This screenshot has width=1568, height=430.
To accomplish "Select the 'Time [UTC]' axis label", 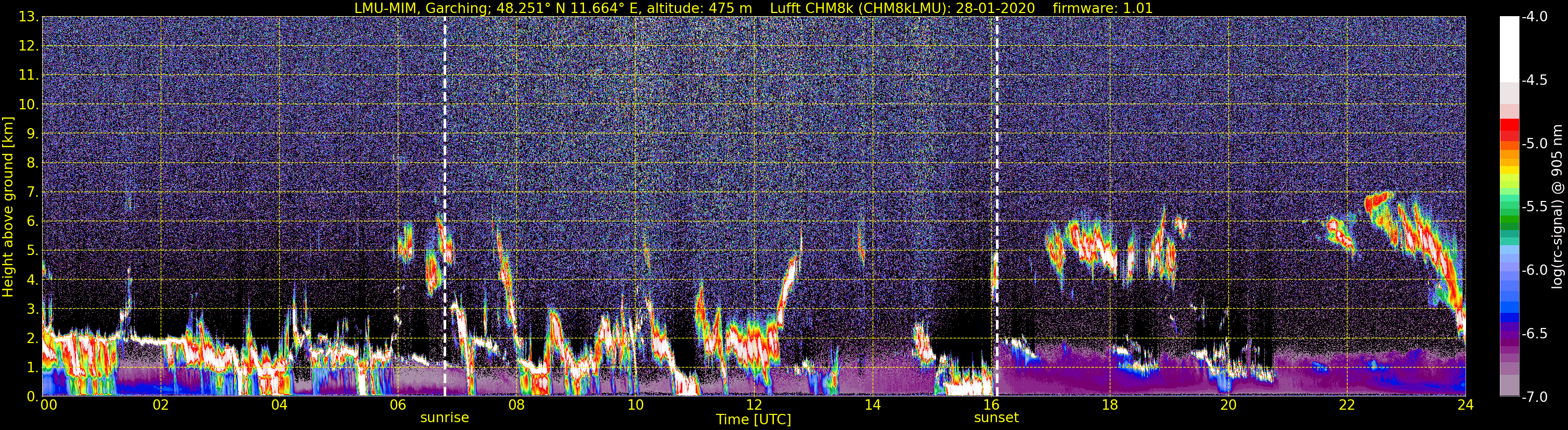I will click(754, 419).
